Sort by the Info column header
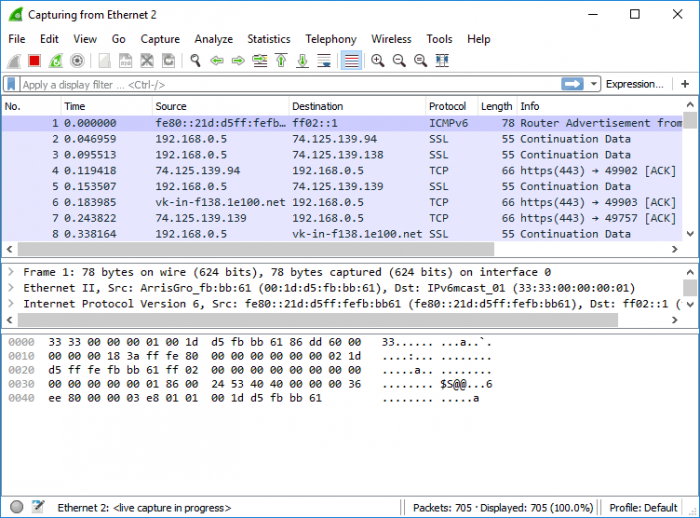The image size is (700, 518). point(600,106)
